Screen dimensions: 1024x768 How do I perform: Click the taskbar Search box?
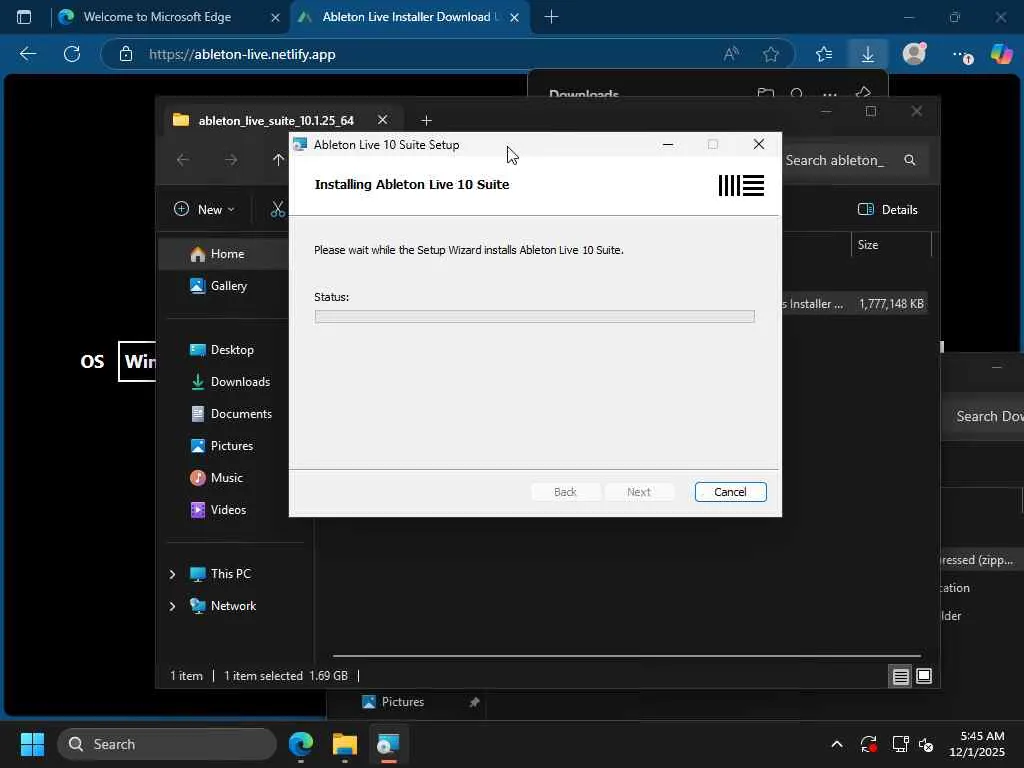(167, 744)
